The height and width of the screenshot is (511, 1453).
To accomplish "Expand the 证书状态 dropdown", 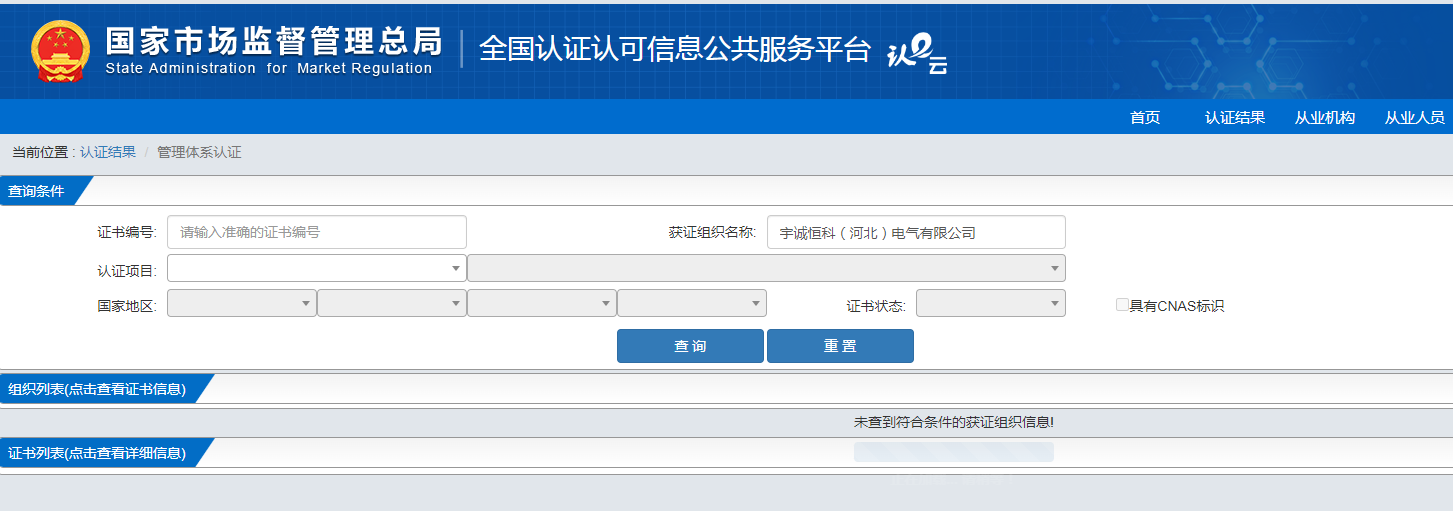I will click(x=991, y=303).
